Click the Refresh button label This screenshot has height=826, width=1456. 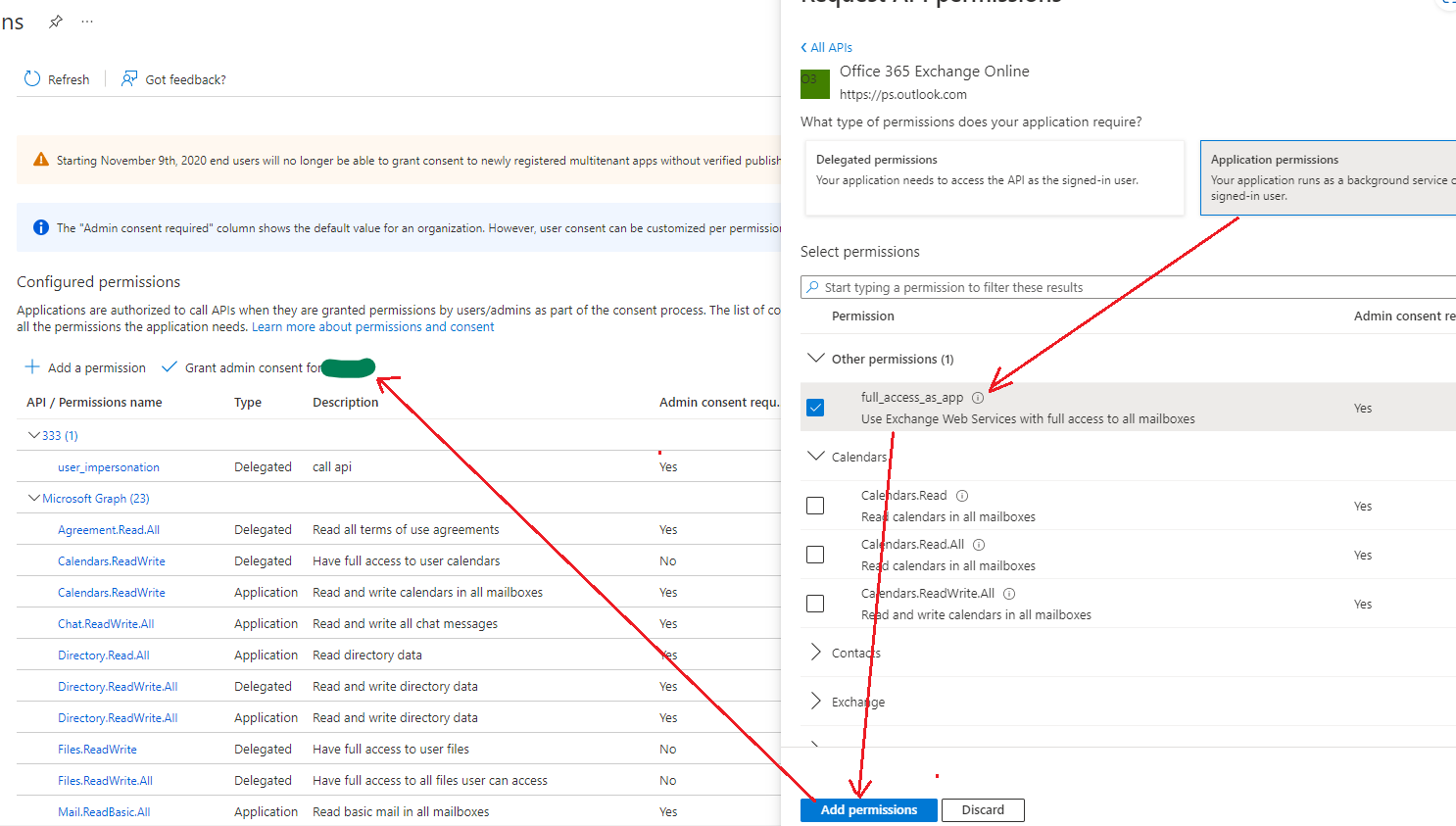tap(69, 79)
